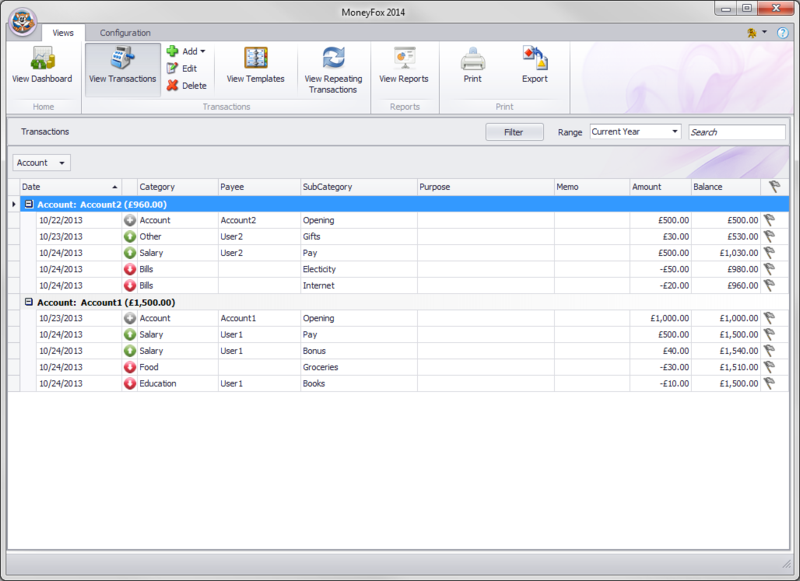Toggle the flag on the Groceries transaction row
This screenshot has height=581, width=800.
coord(770,367)
